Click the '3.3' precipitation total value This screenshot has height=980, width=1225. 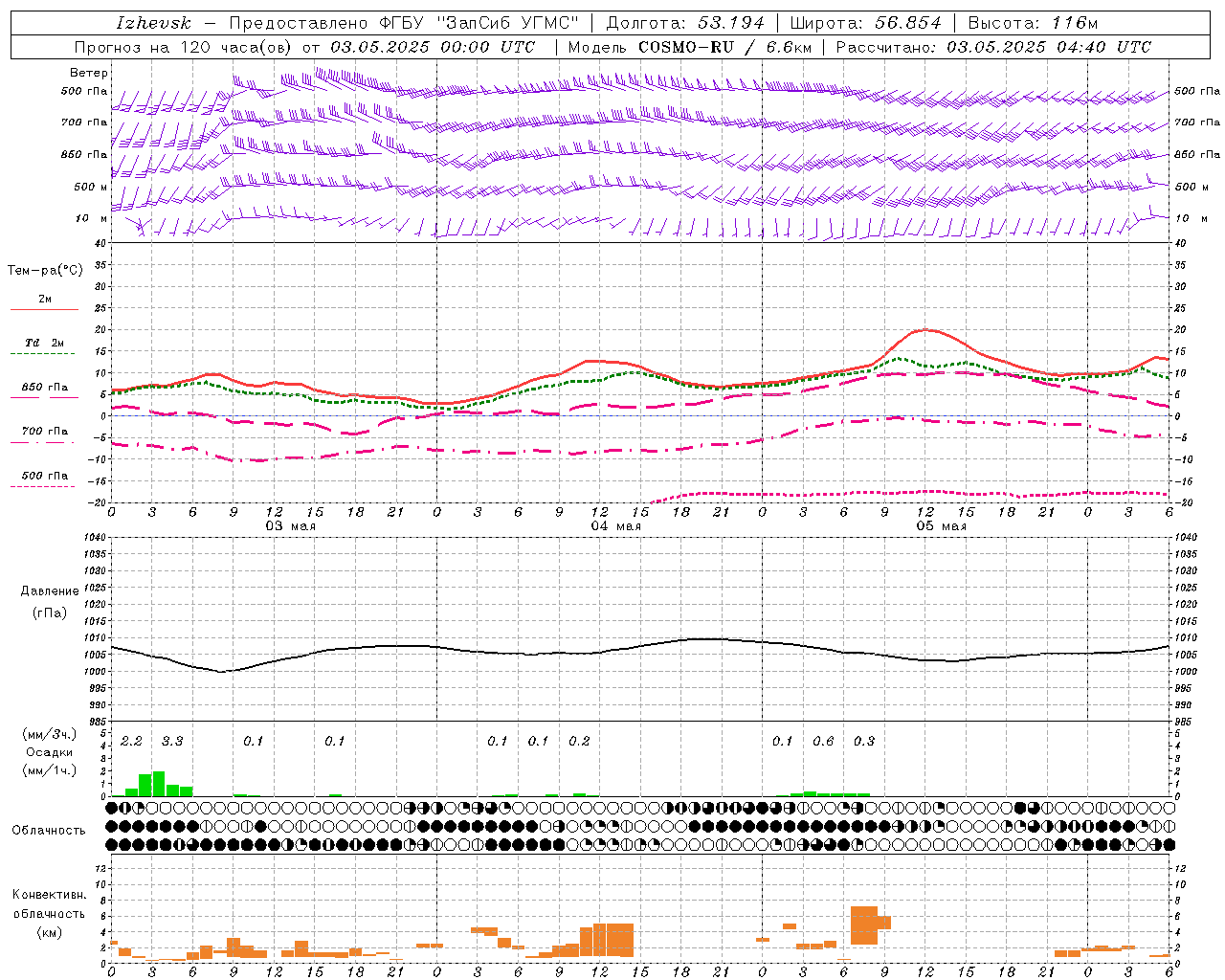172,742
